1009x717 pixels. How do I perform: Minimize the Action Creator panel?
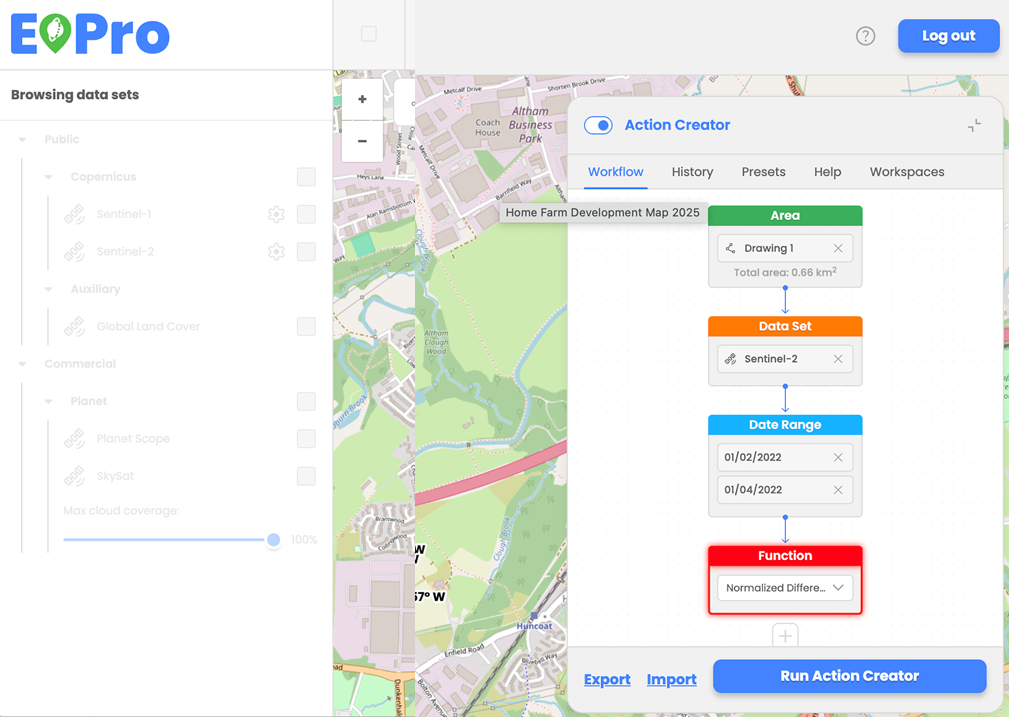point(974,125)
